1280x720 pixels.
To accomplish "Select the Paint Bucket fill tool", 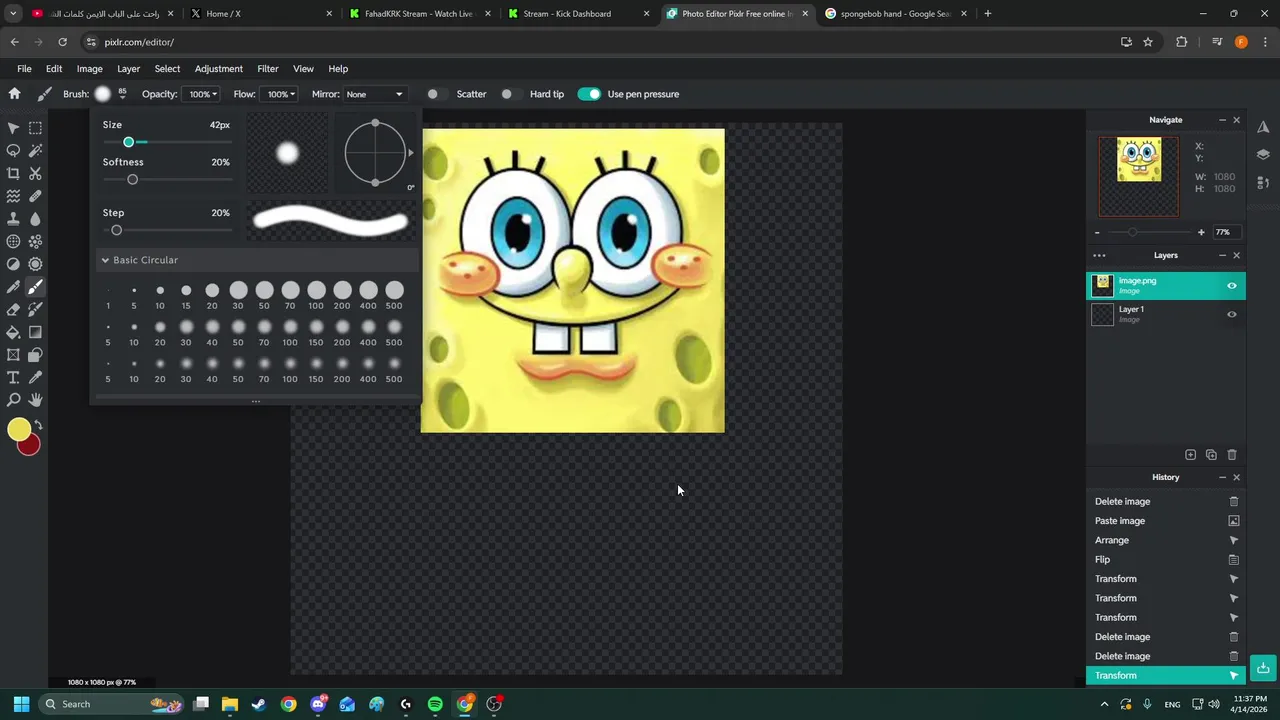I will [13, 332].
